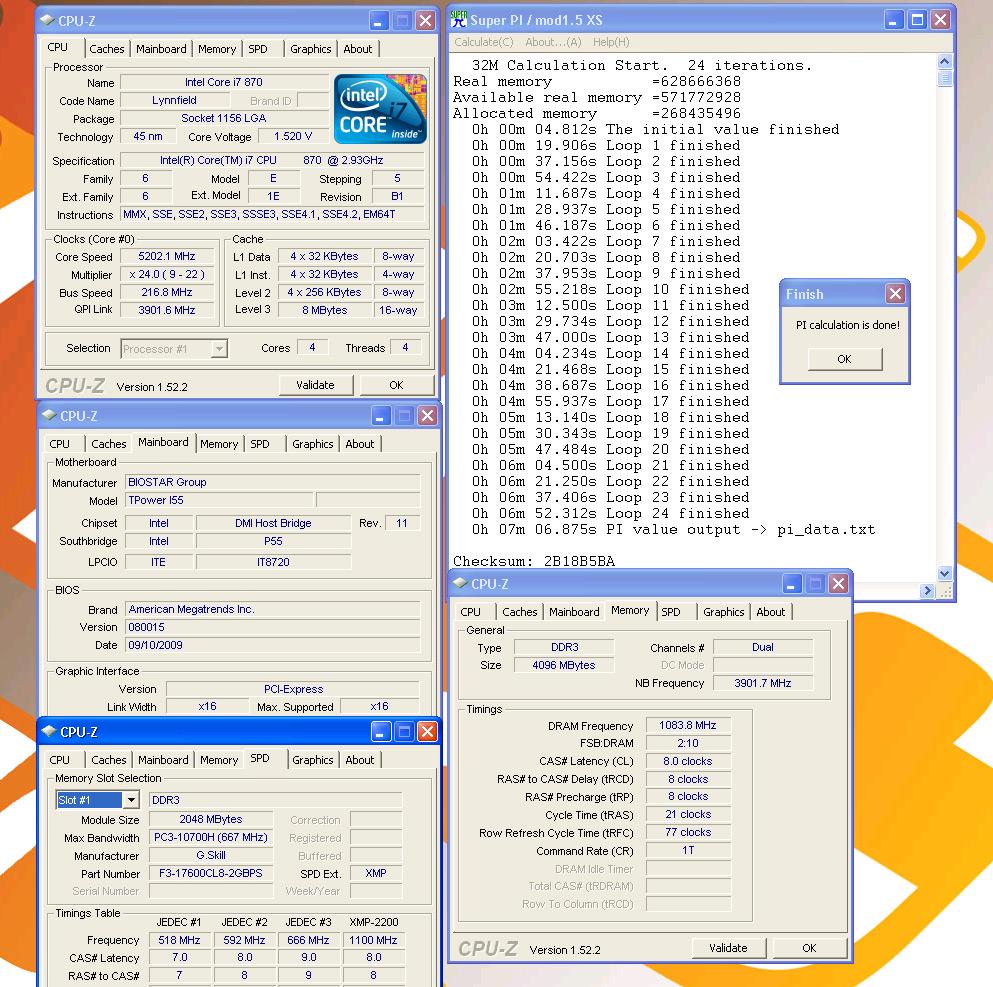Click Super PI title bar app icon

tap(459, 20)
